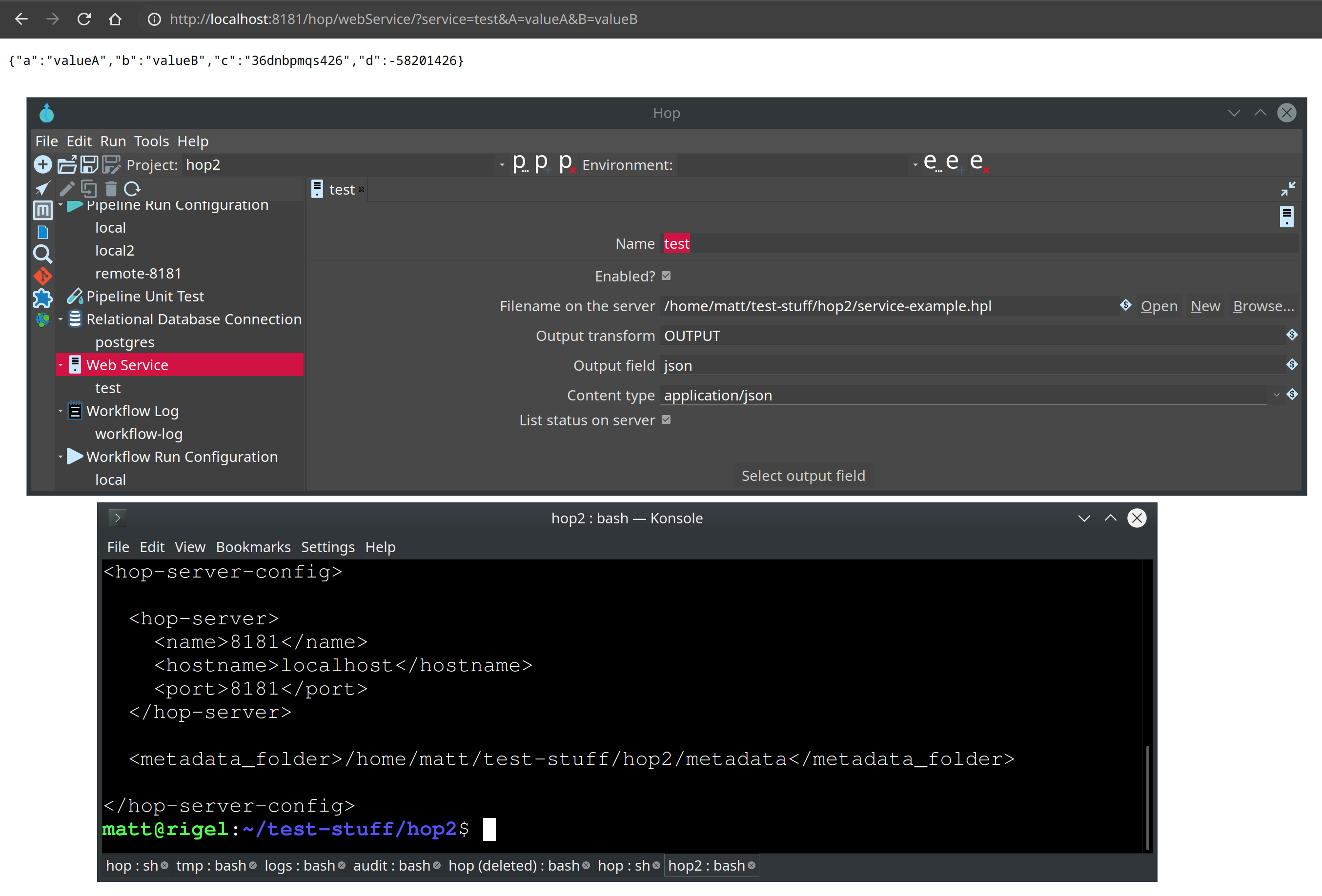
Task: Collapse the Workflow Log tree node
Action: click(x=61, y=411)
